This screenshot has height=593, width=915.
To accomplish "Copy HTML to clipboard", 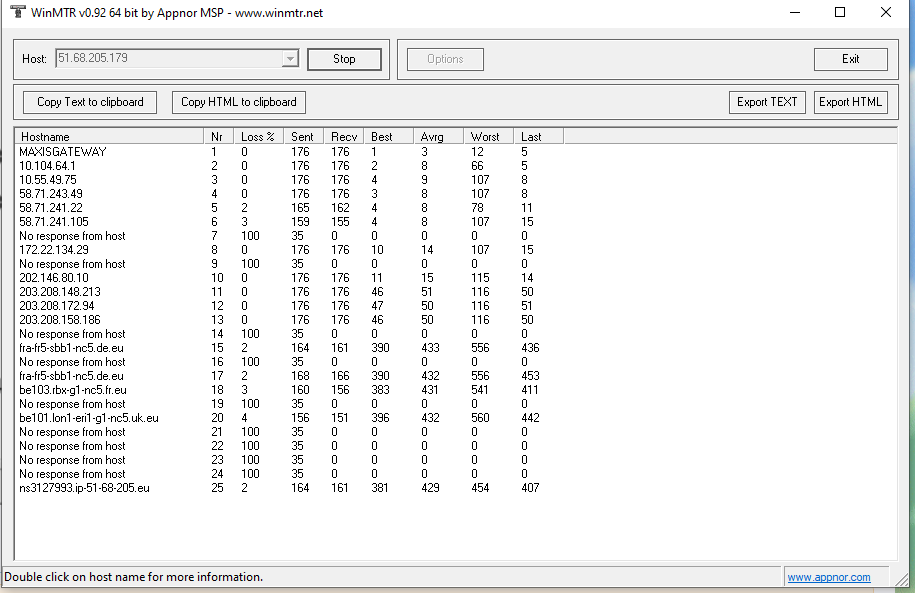I will (239, 102).
